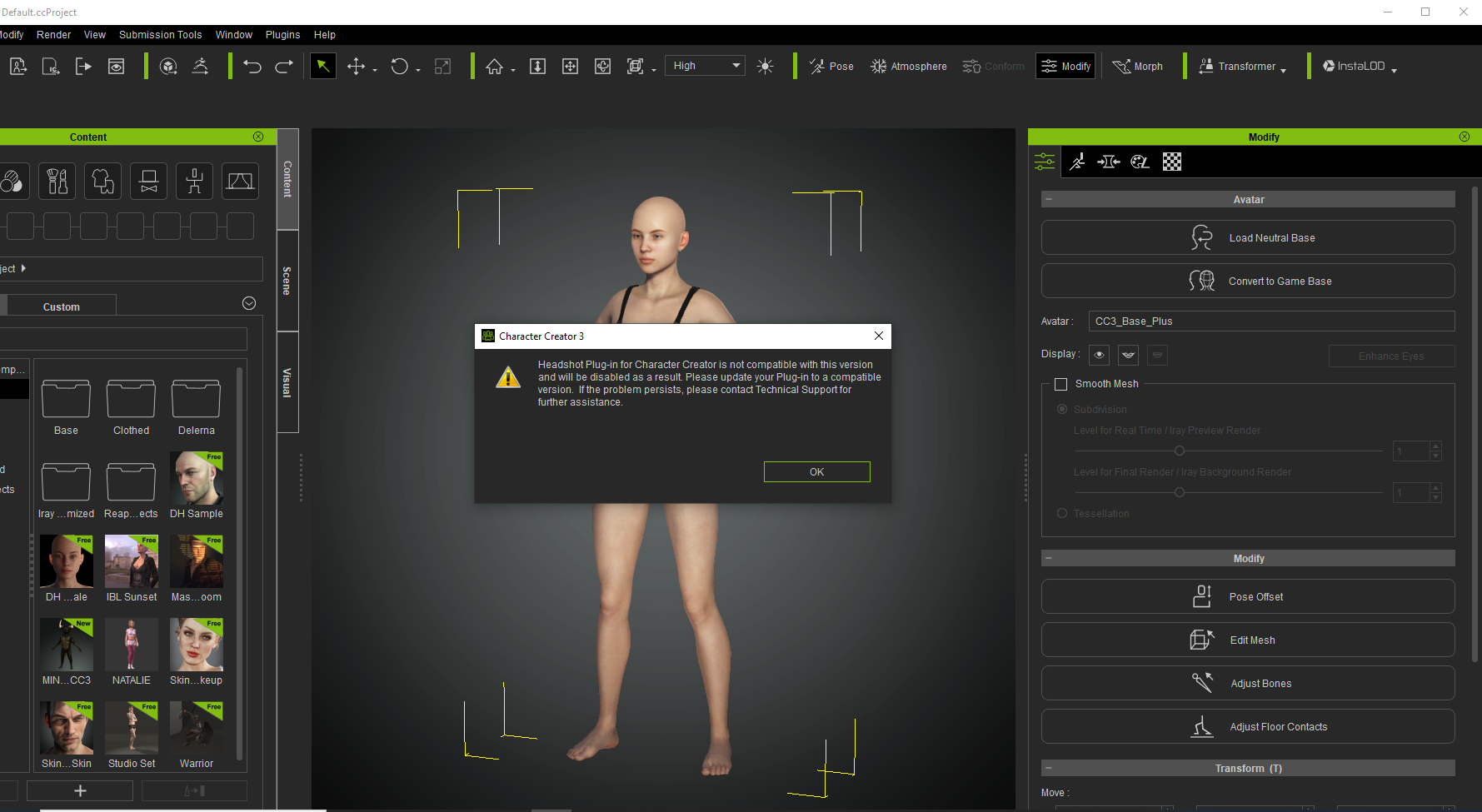Screen dimensions: 1482x812
Task: Select the arrow Select tool
Action: [322, 66]
